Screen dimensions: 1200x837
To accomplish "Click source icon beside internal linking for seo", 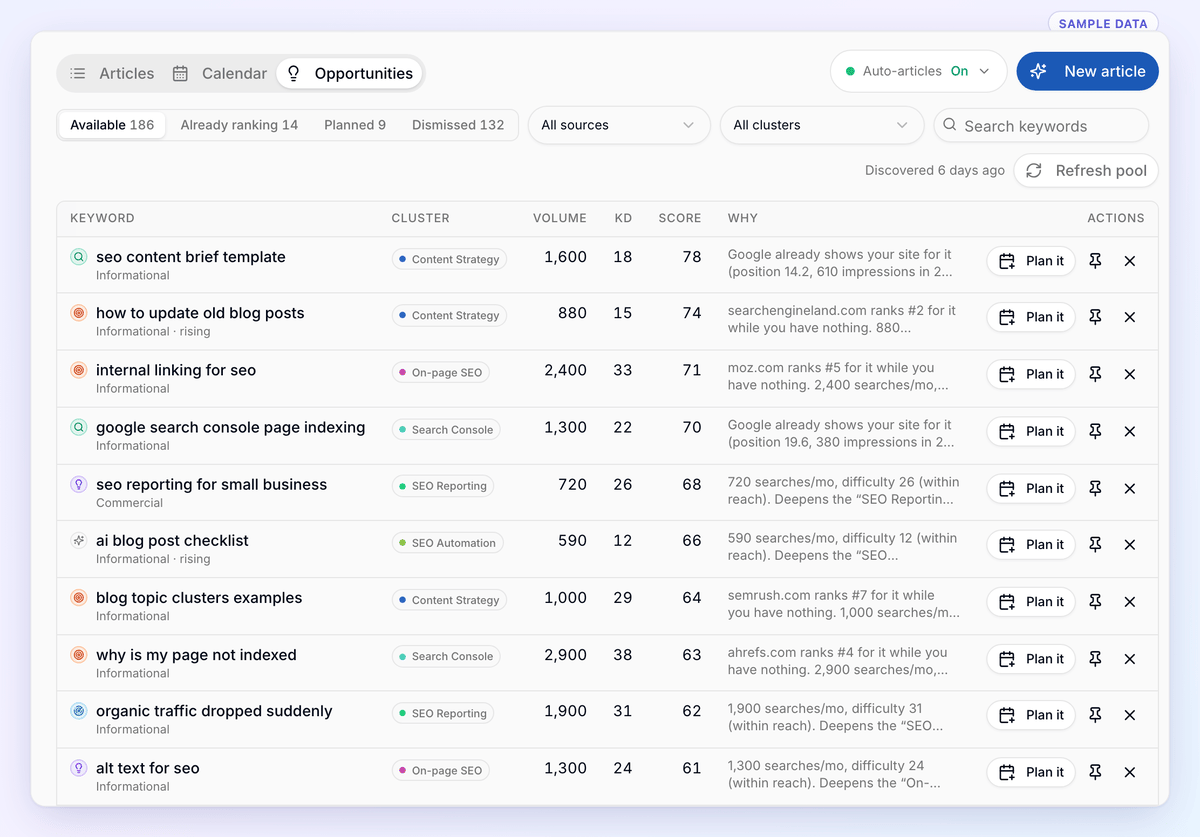I will pyautogui.click(x=79, y=370).
